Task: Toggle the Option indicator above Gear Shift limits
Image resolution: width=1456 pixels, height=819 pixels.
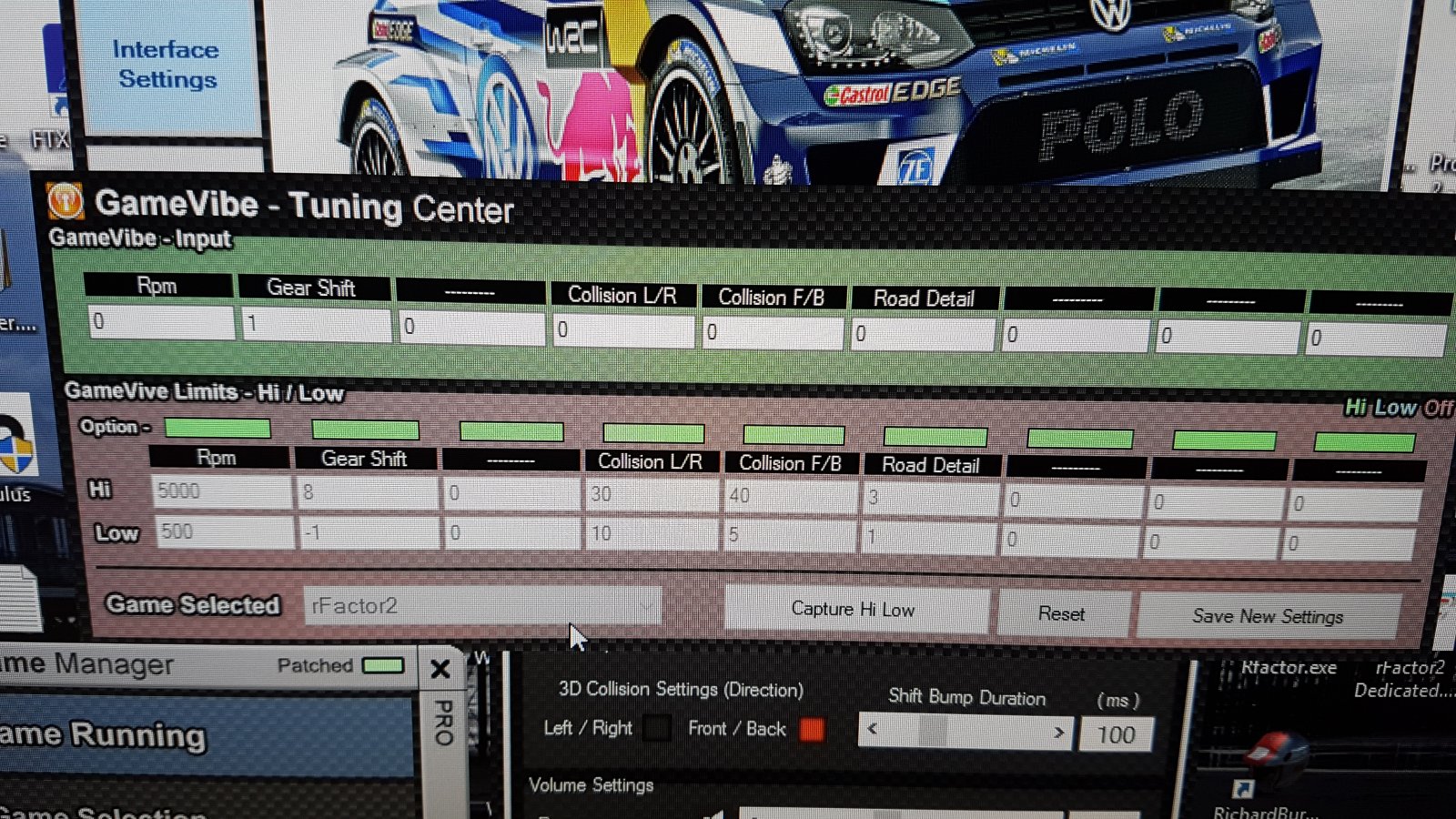Action: (x=365, y=430)
